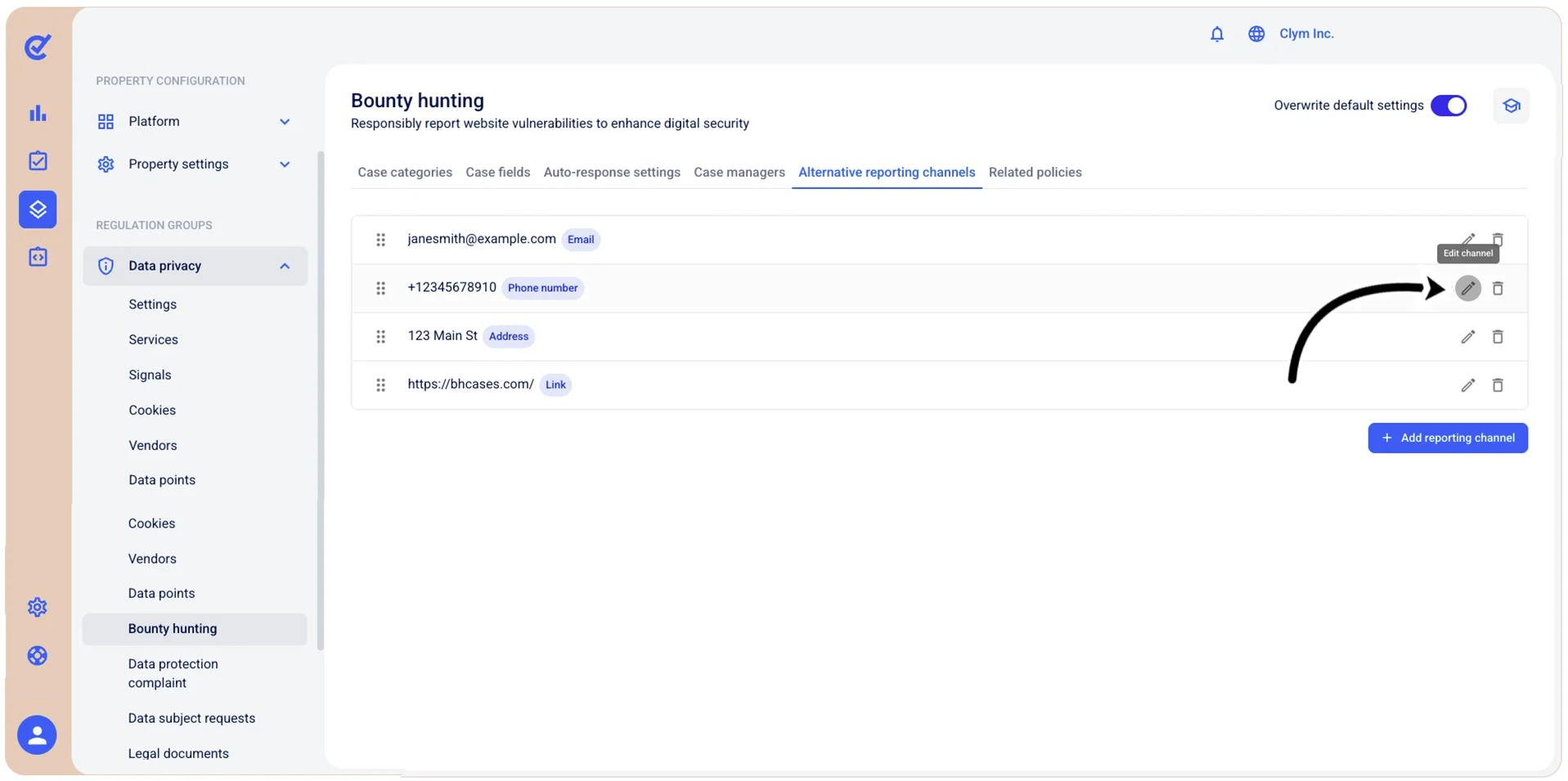Click the drag handle for 123 Main St
The width and height of the screenshot is (1568, 781).
(x=380, y=336)
